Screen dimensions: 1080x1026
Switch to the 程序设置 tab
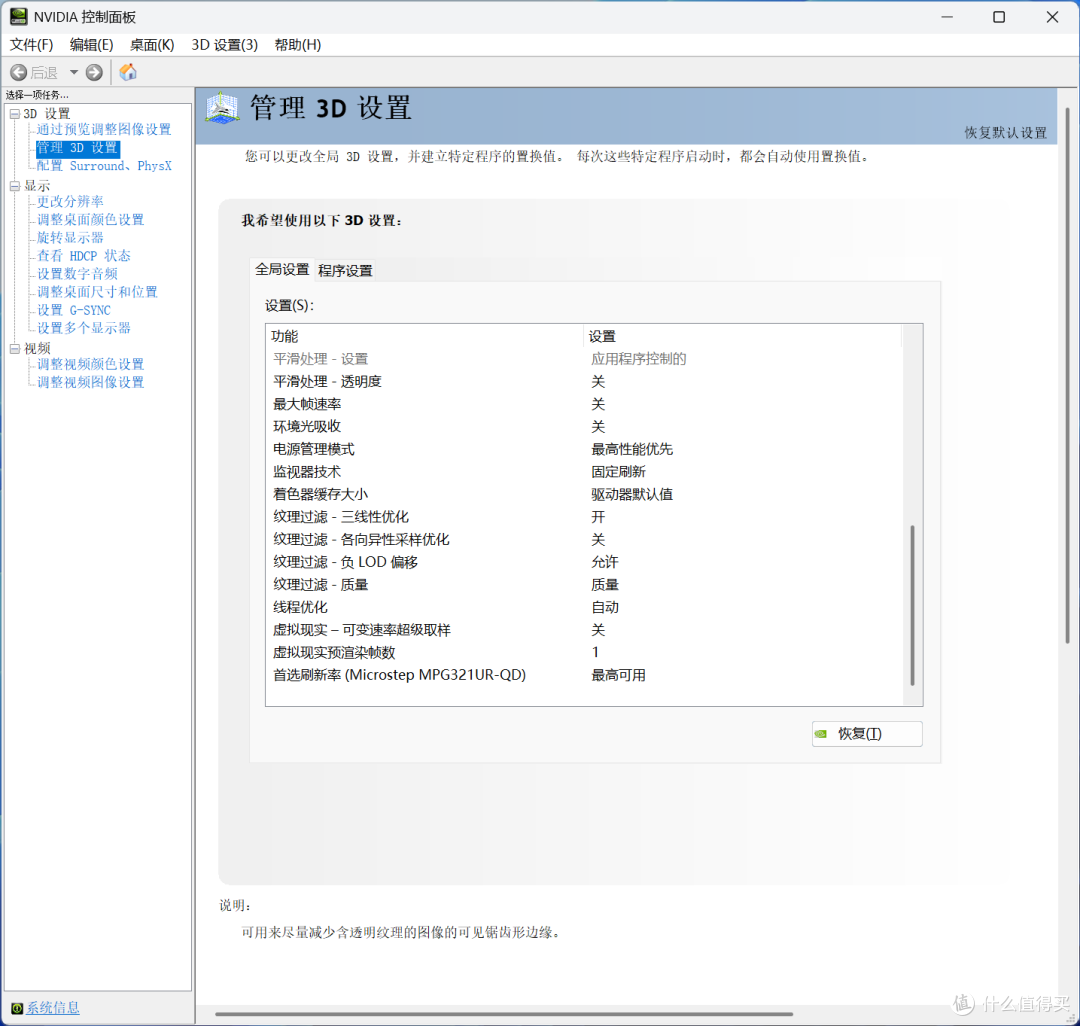[x=345, y=271]
